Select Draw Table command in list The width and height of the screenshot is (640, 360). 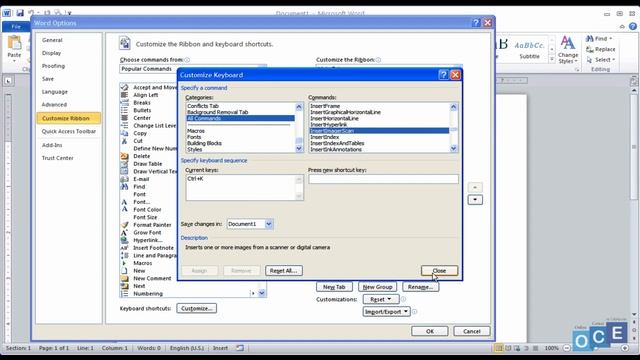click(148, 164)
